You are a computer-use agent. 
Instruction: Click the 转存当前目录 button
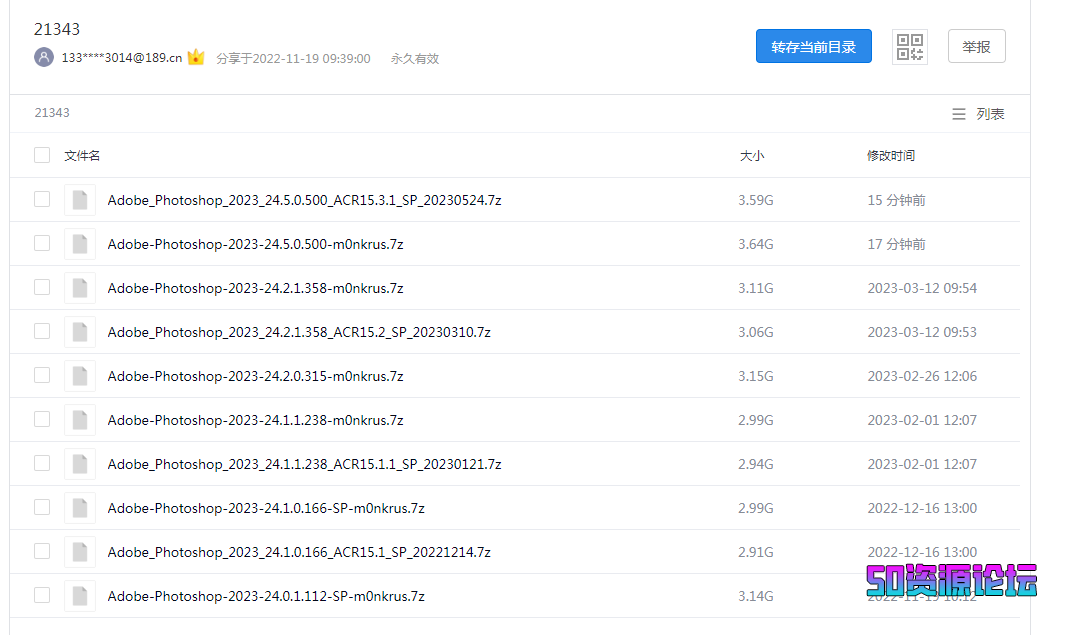pos(814,46)
